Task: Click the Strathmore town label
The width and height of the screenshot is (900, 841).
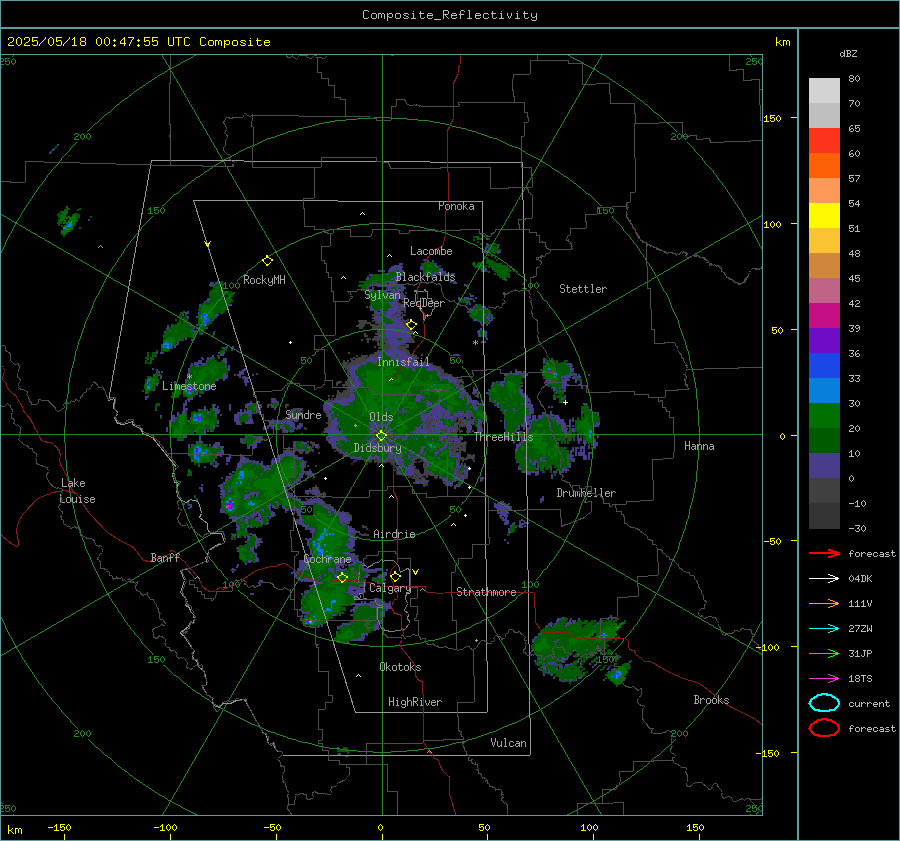Action: click(x=486, y=592)
